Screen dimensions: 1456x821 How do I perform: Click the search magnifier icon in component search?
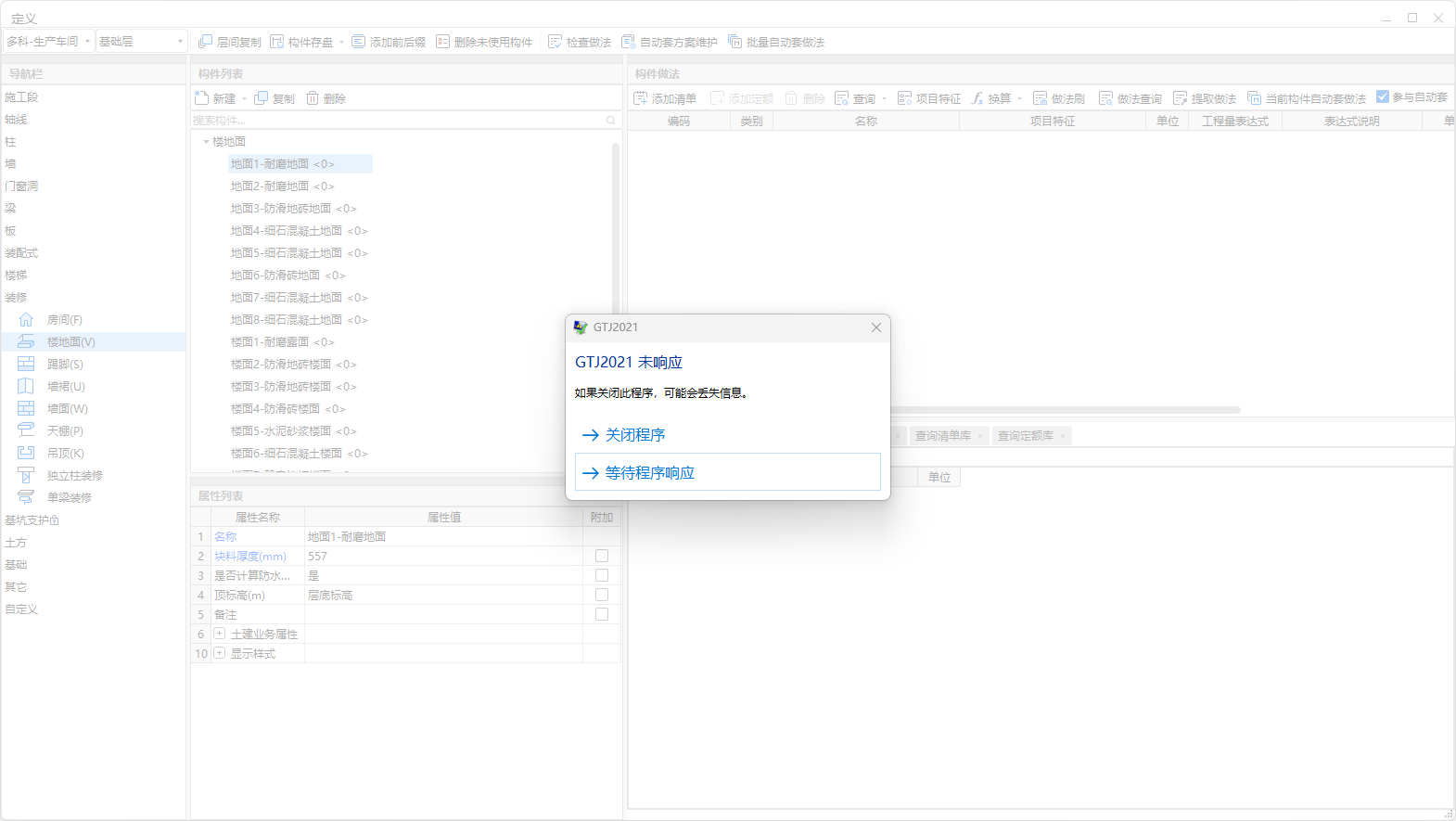click(610, 121)
